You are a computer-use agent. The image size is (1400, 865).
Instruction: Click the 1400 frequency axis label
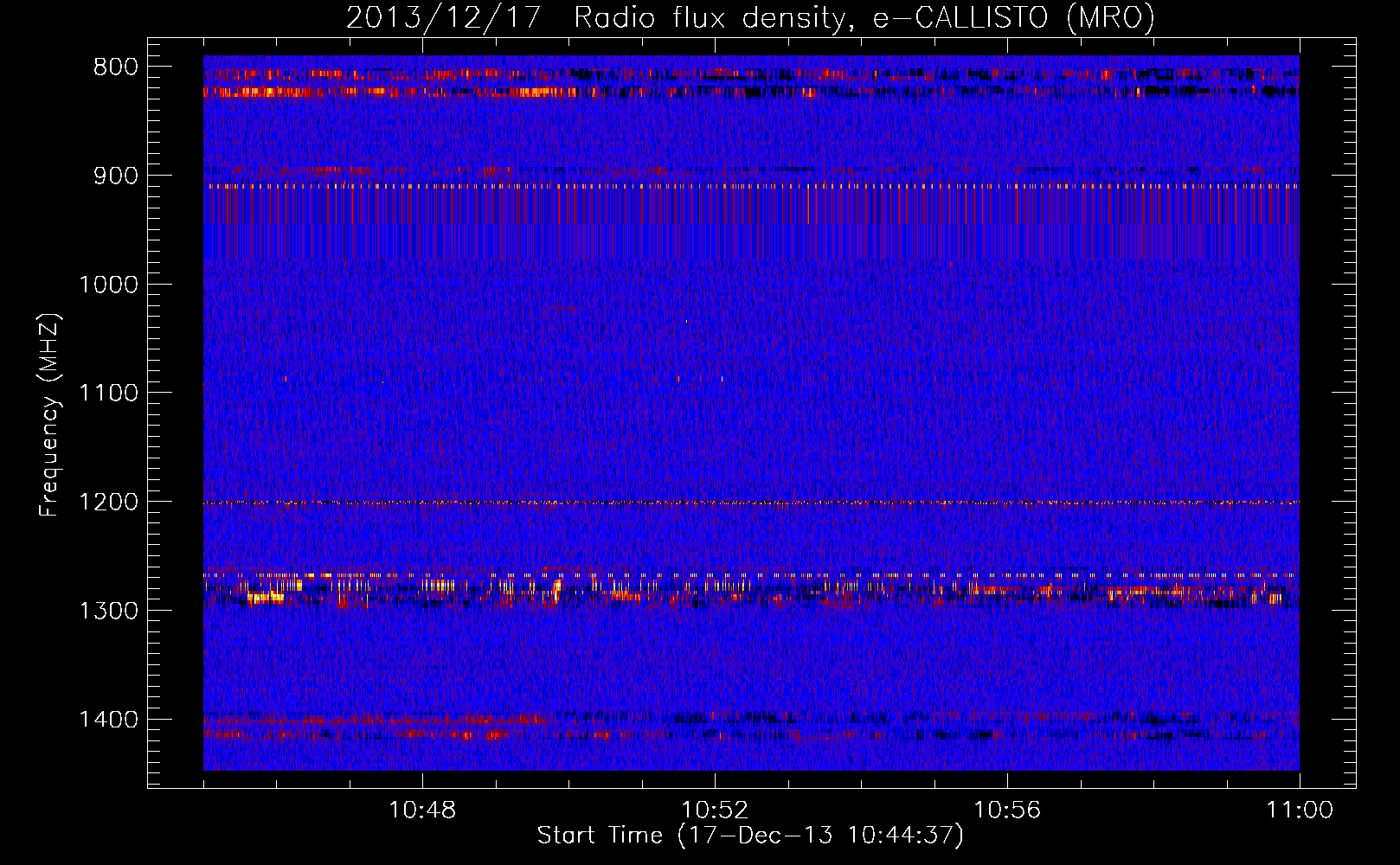pos(108,720)
